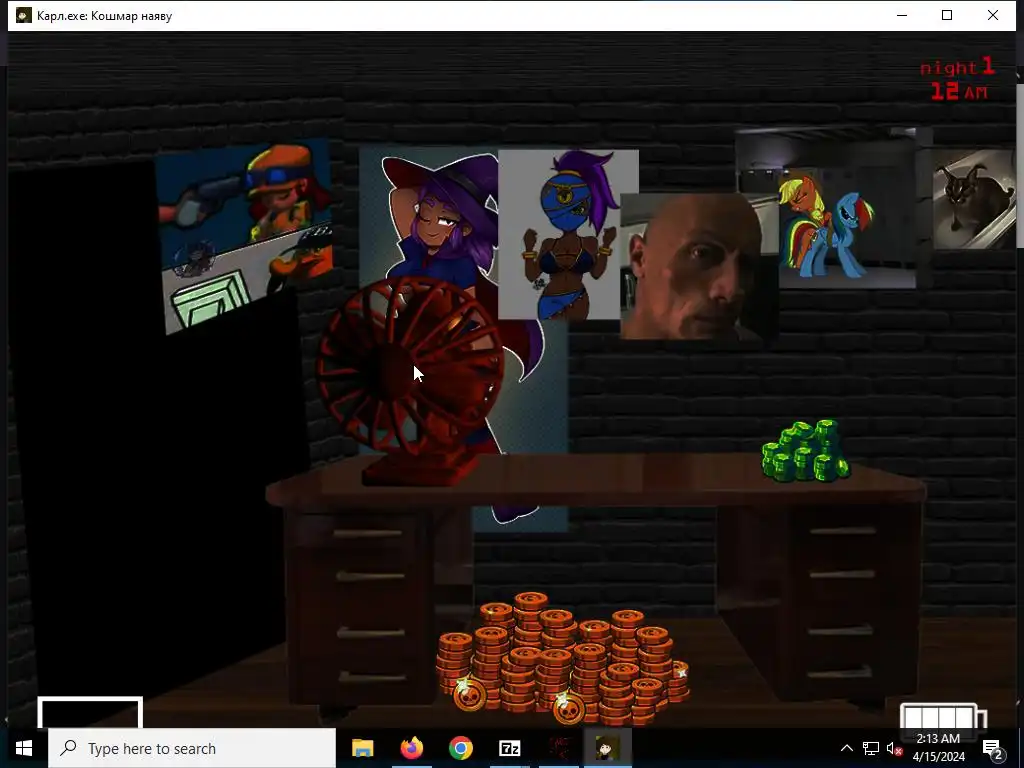Open the notification center icon
The width and height of the screenshot is (1024, 768).
(x=993, y=748)
